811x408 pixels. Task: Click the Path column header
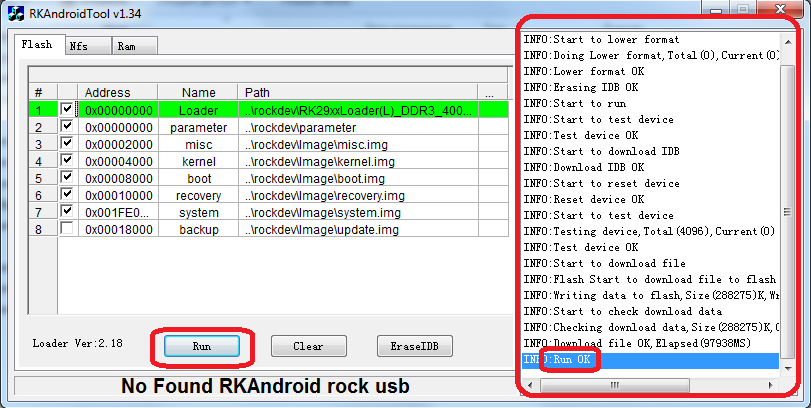358,93
